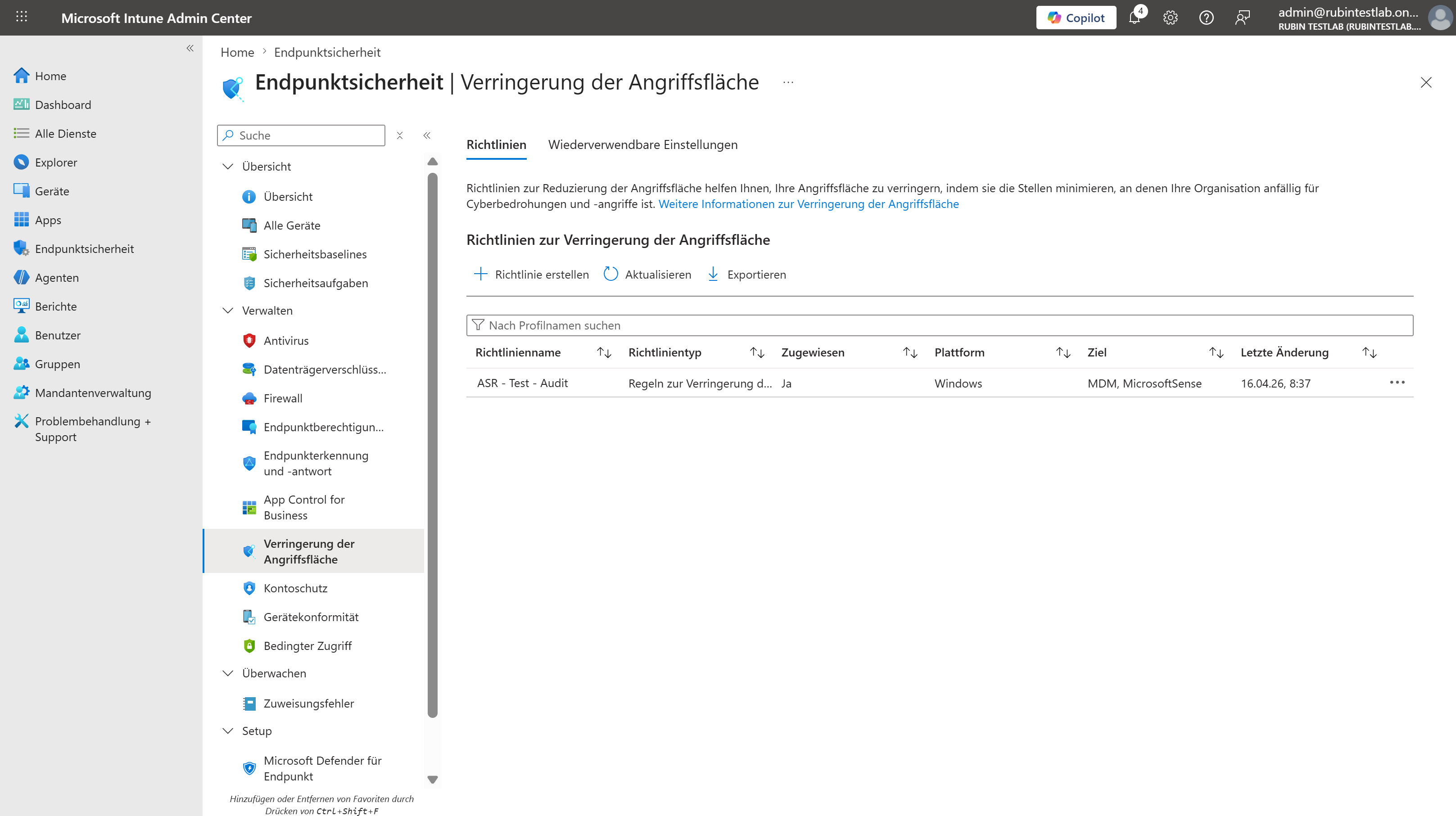Open the Antivirus shield item

[x=285, y=340]
